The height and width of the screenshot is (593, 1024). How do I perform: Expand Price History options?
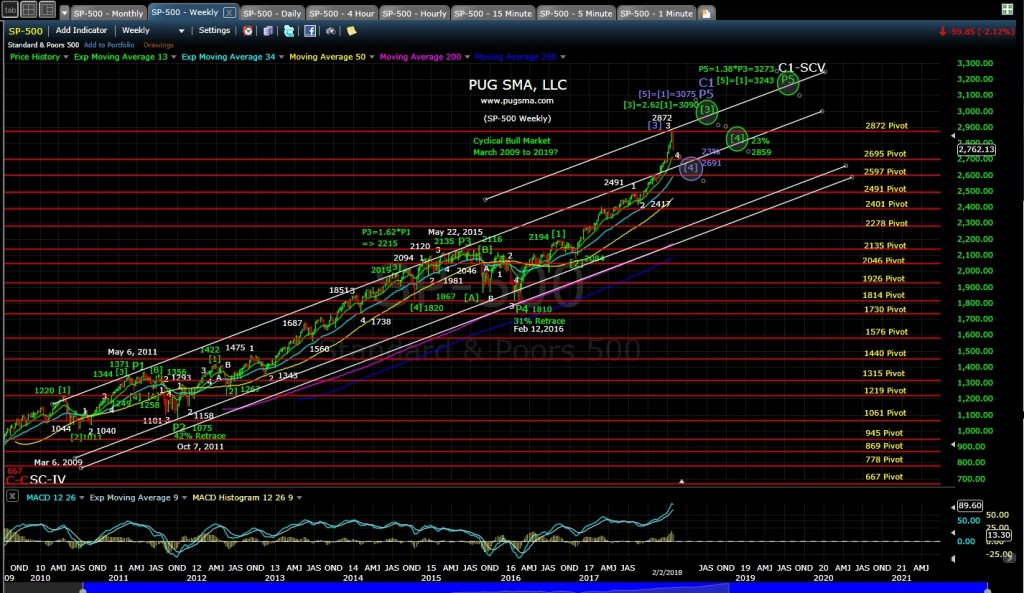click(66, 57)
